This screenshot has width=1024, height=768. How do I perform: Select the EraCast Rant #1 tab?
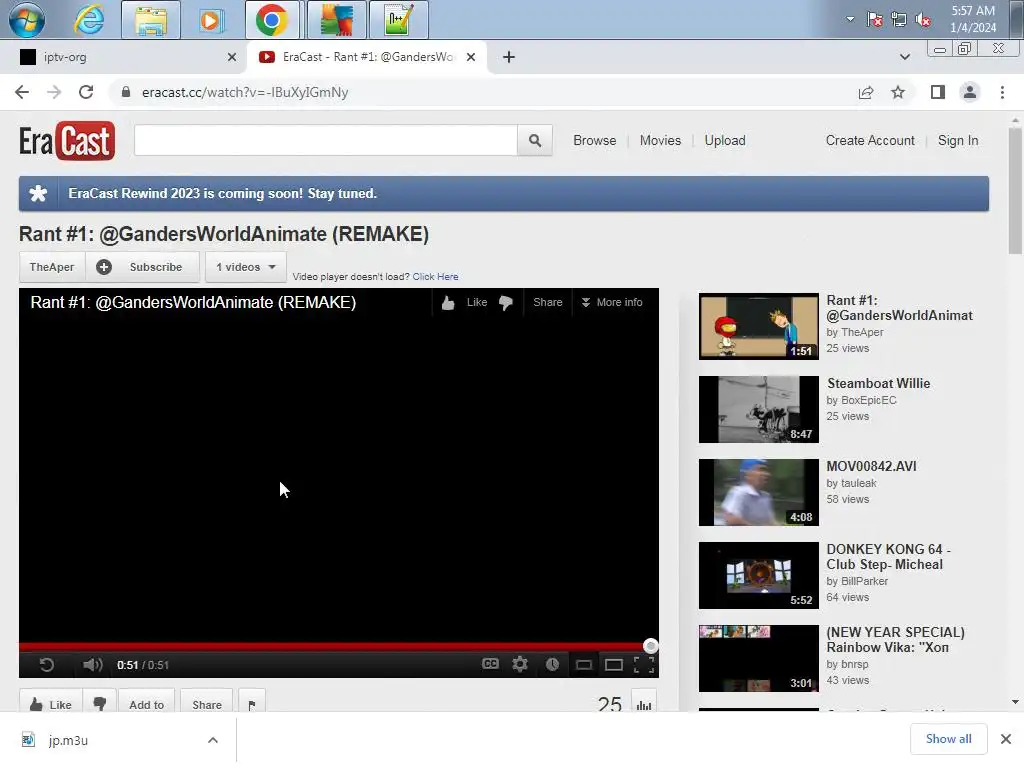coord(367,57)
